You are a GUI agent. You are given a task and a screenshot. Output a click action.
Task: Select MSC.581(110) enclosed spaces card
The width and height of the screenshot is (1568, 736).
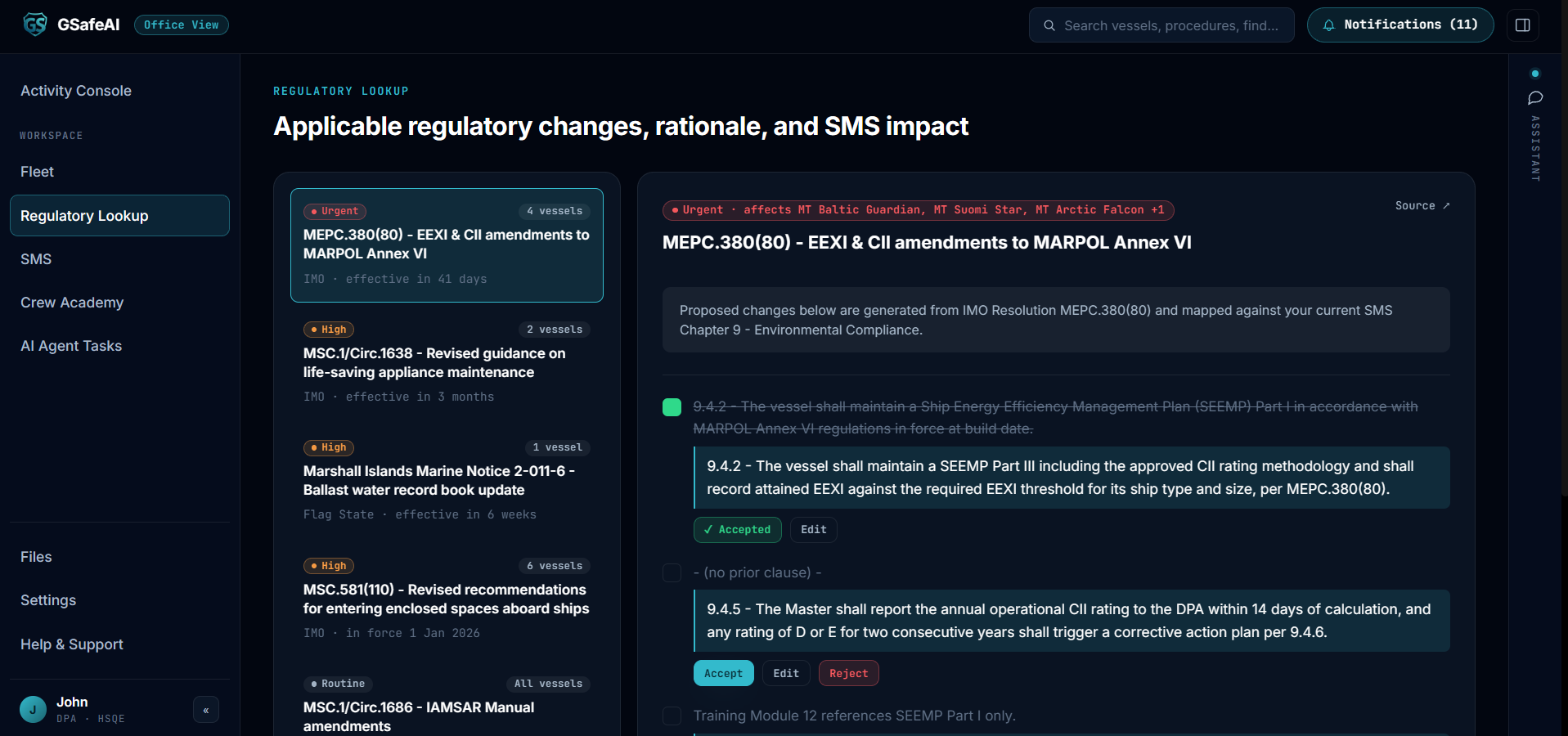click(447, 599)
